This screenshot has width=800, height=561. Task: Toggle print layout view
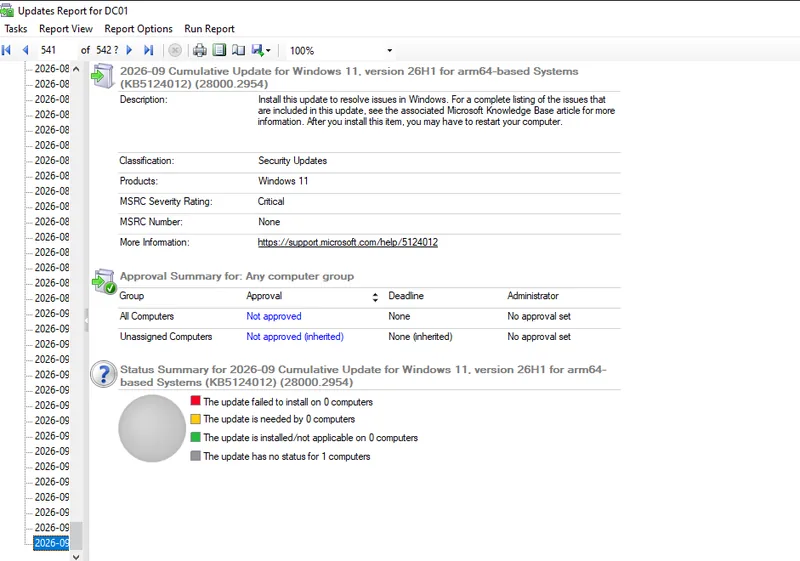click(x=219, y=50)
